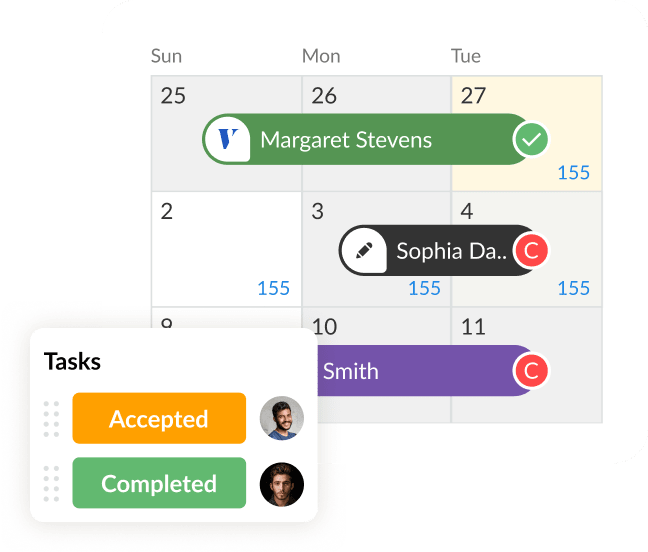Screen dimensions: 648x552
Task: Click the 155 link in day 2
Action: pyautogui.click(x=273, y=288)
